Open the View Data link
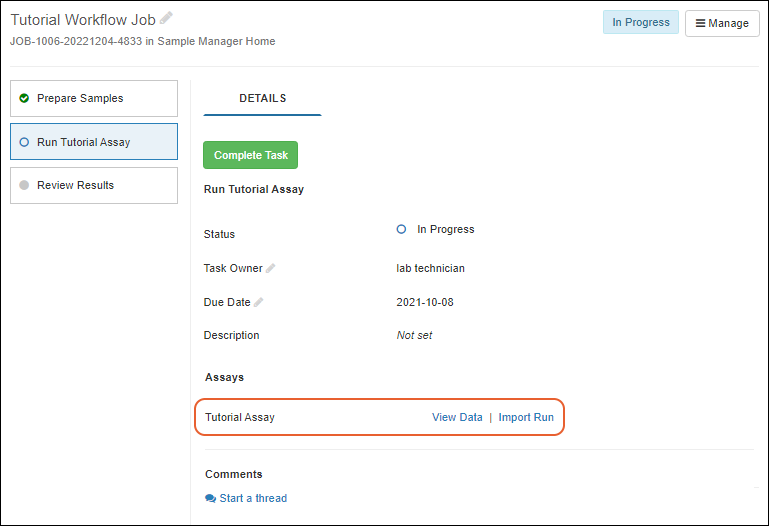Image resolution: width=769 pixels, height=526 pixels. point(457,417)
